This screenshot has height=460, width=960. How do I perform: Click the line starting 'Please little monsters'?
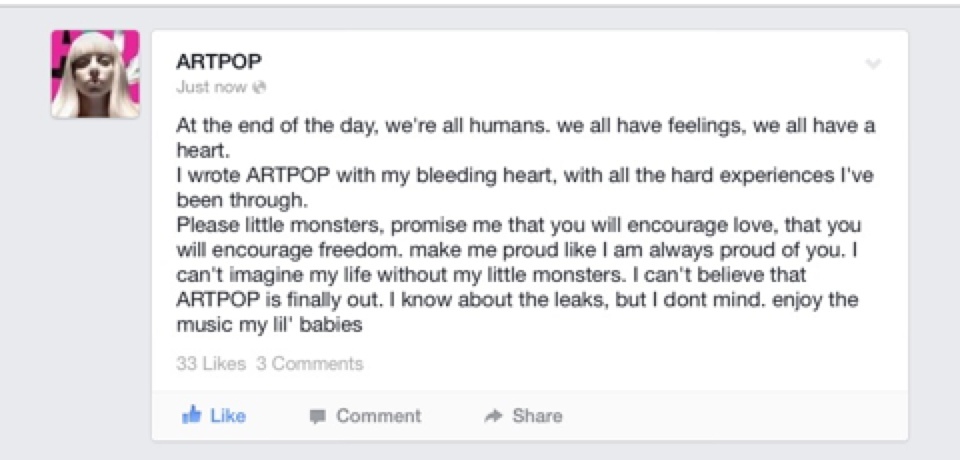pyautogui.click(x=519, y=226)
